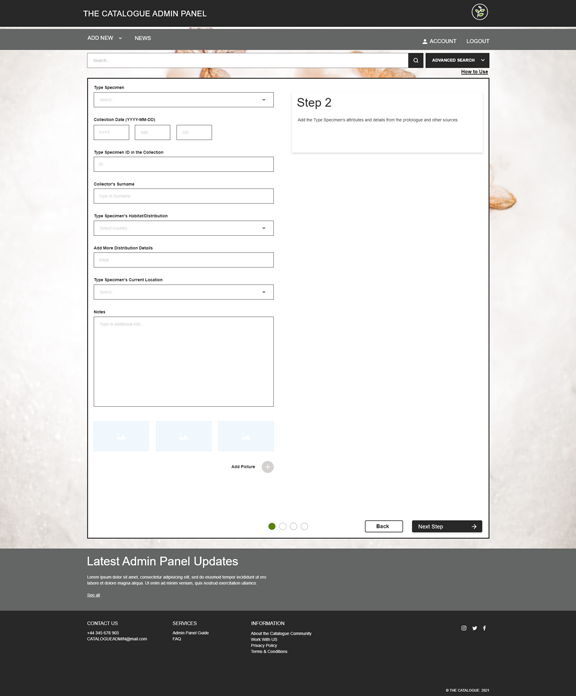576x696 pixels.
Task: Click the Collector's Surname input field
Action: pos(183,196)
